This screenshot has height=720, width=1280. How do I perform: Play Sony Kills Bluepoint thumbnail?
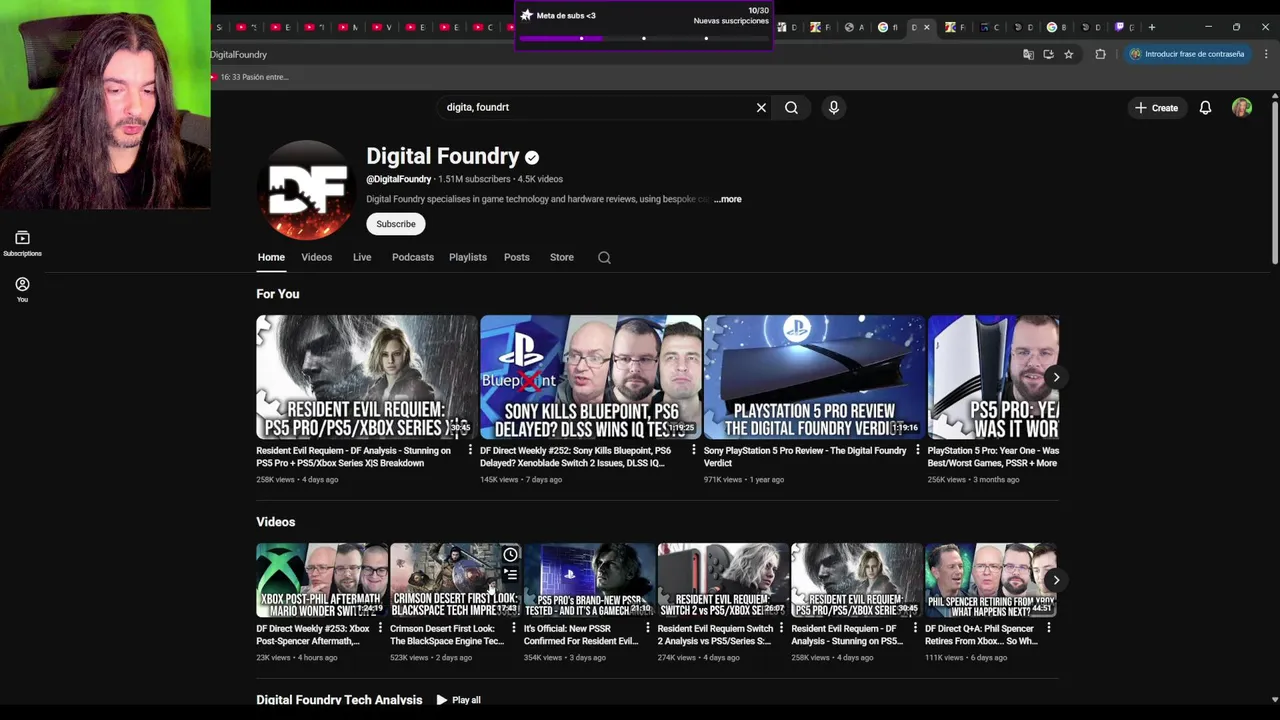tap(591, 377)
